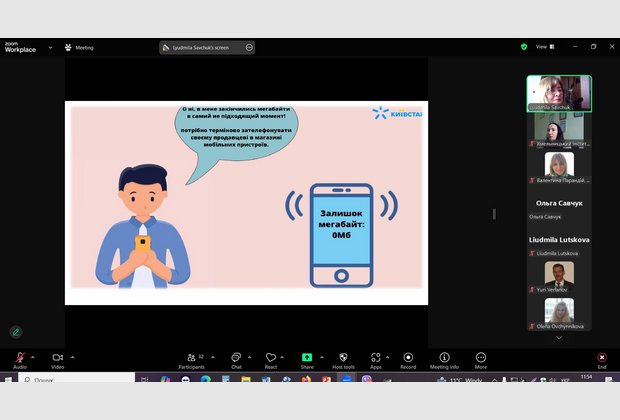620x420 pixels.
Task: Unmute the microphone with Audio button
Action: coord(19,358)
